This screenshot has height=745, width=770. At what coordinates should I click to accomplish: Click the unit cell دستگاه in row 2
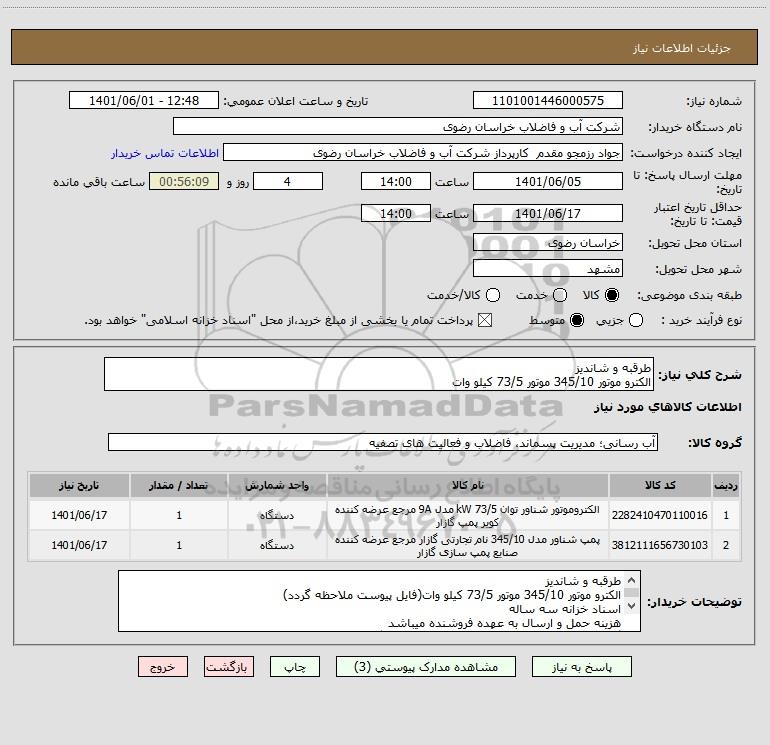coord(277,545)
